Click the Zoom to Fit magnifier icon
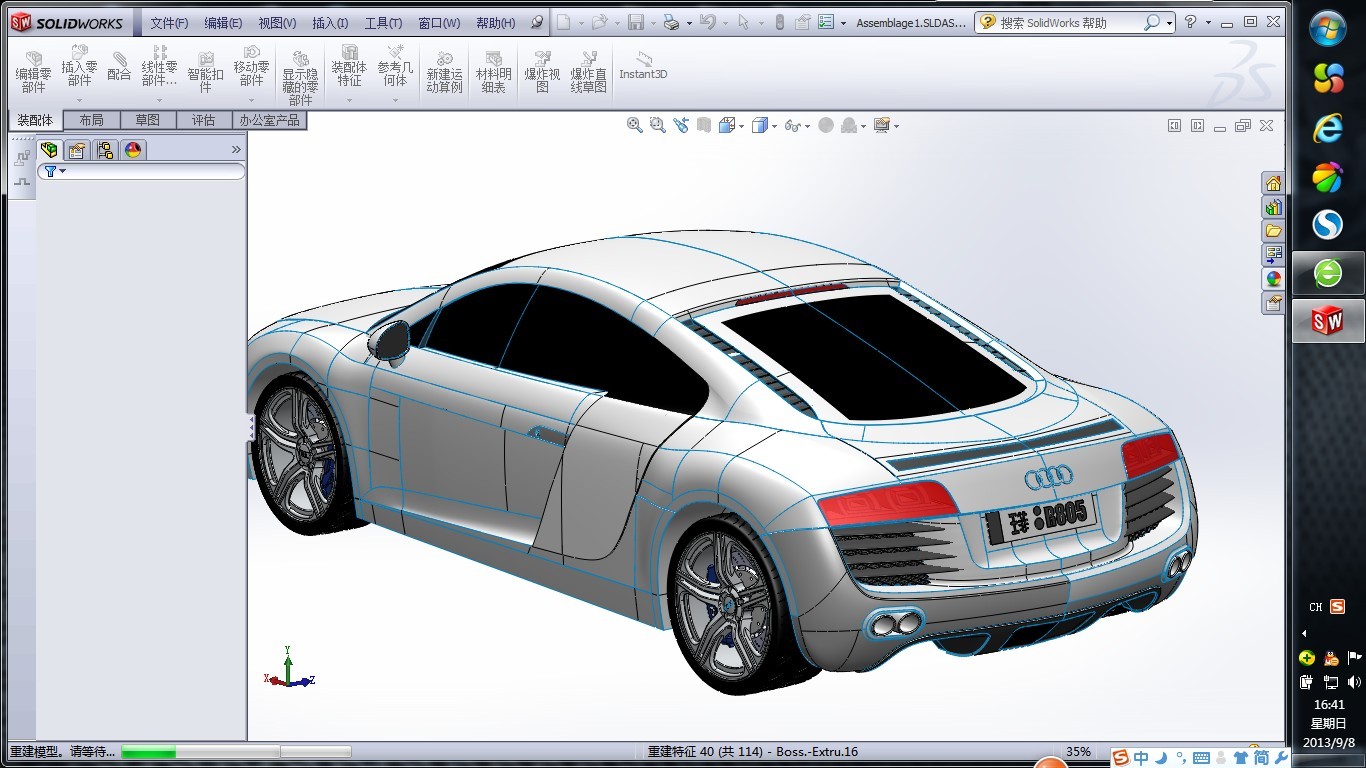 [x=634, y=125]
